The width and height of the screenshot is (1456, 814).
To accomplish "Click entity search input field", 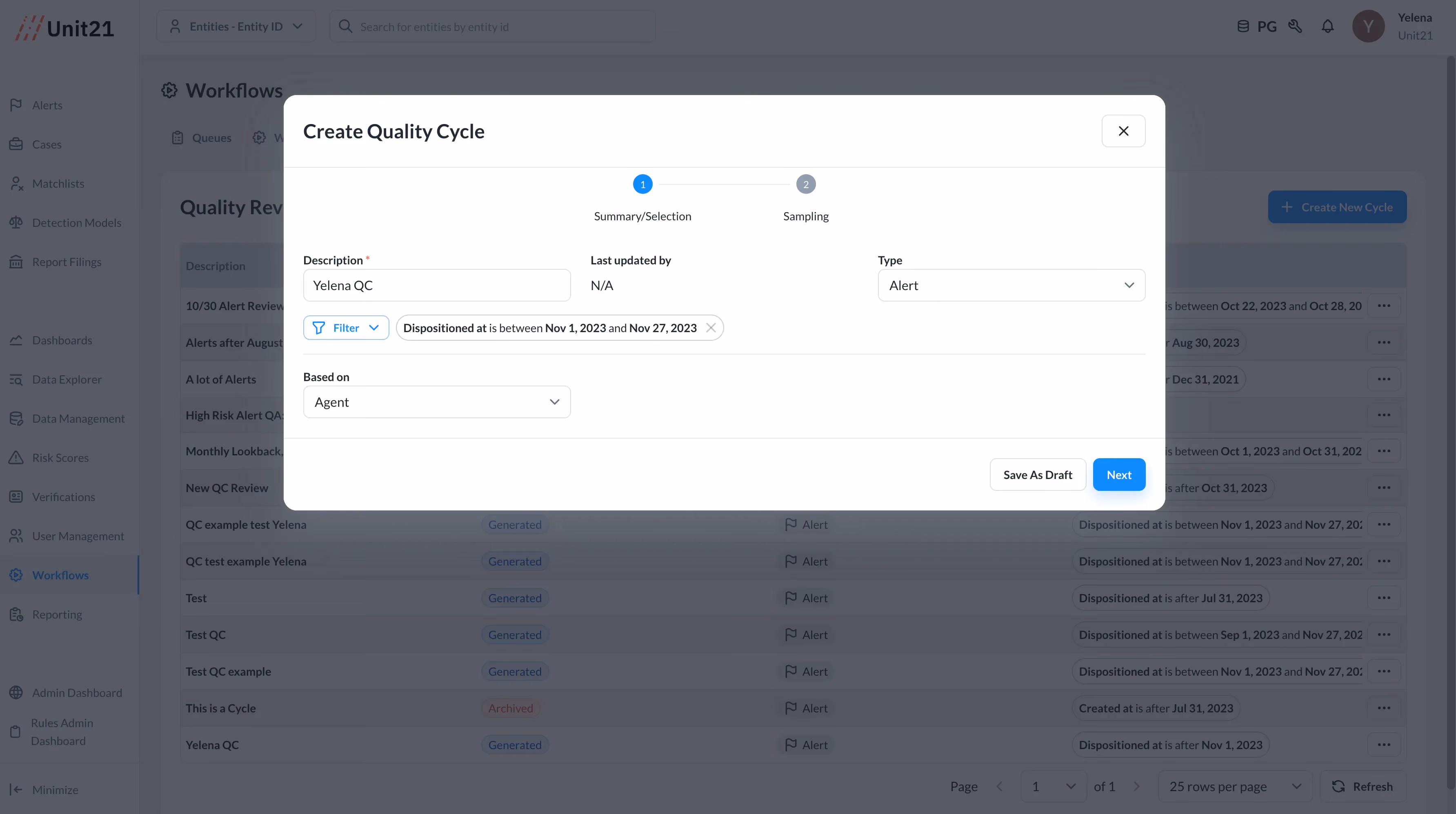I will [x=492, y=26].
